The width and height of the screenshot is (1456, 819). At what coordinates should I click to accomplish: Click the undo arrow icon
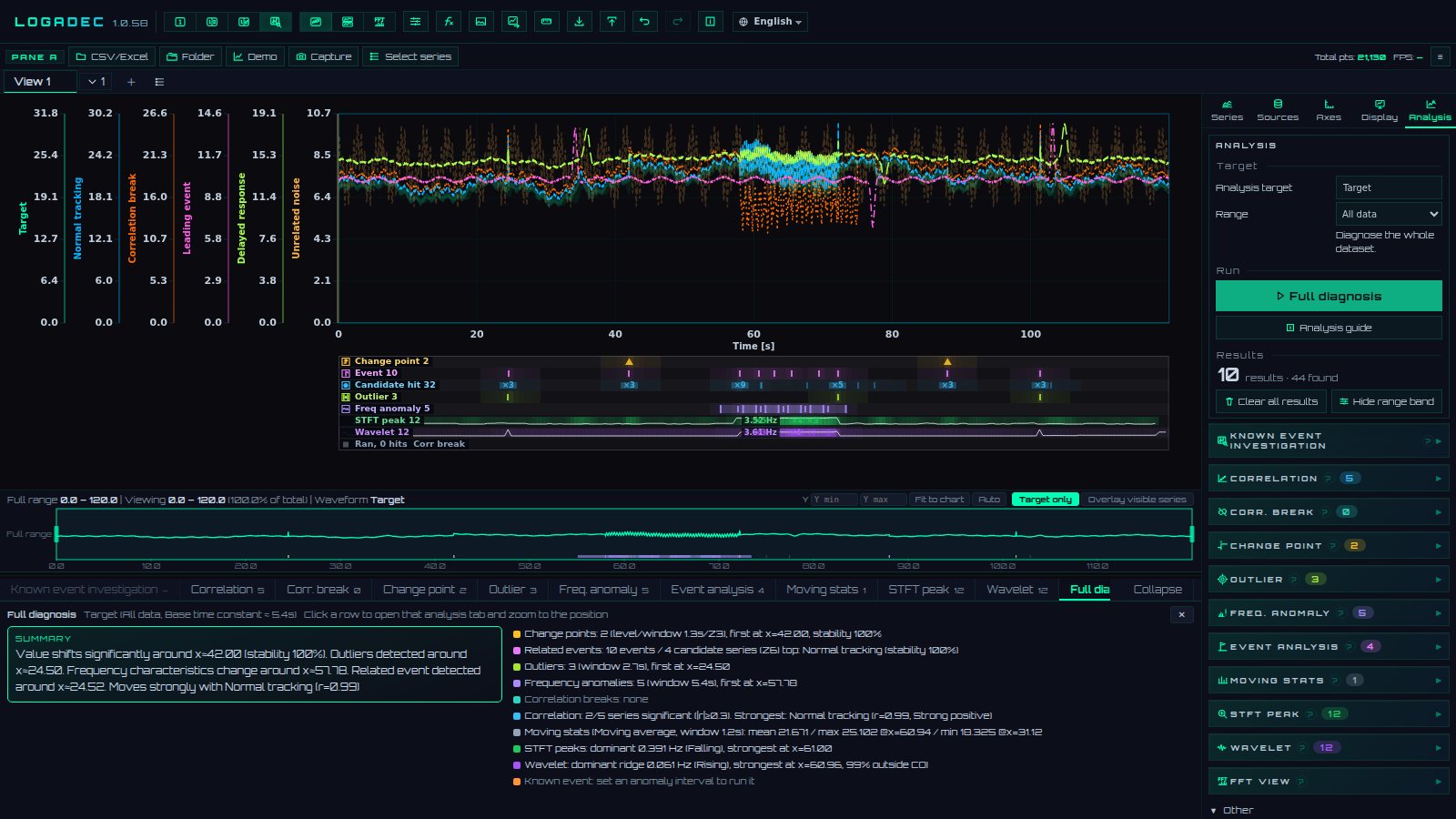644,22
